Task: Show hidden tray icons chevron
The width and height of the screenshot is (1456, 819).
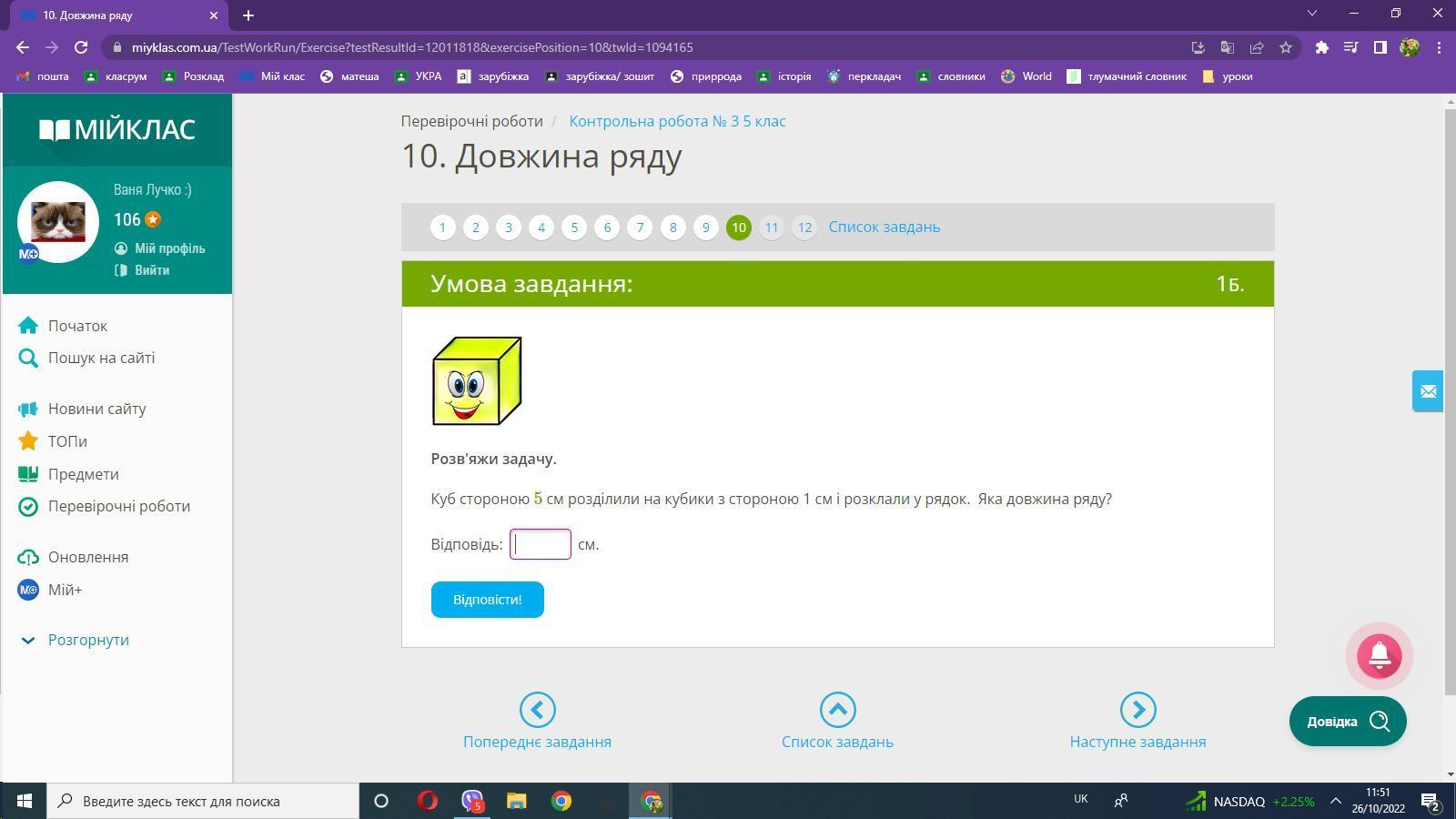Action: click(1335, 801)
